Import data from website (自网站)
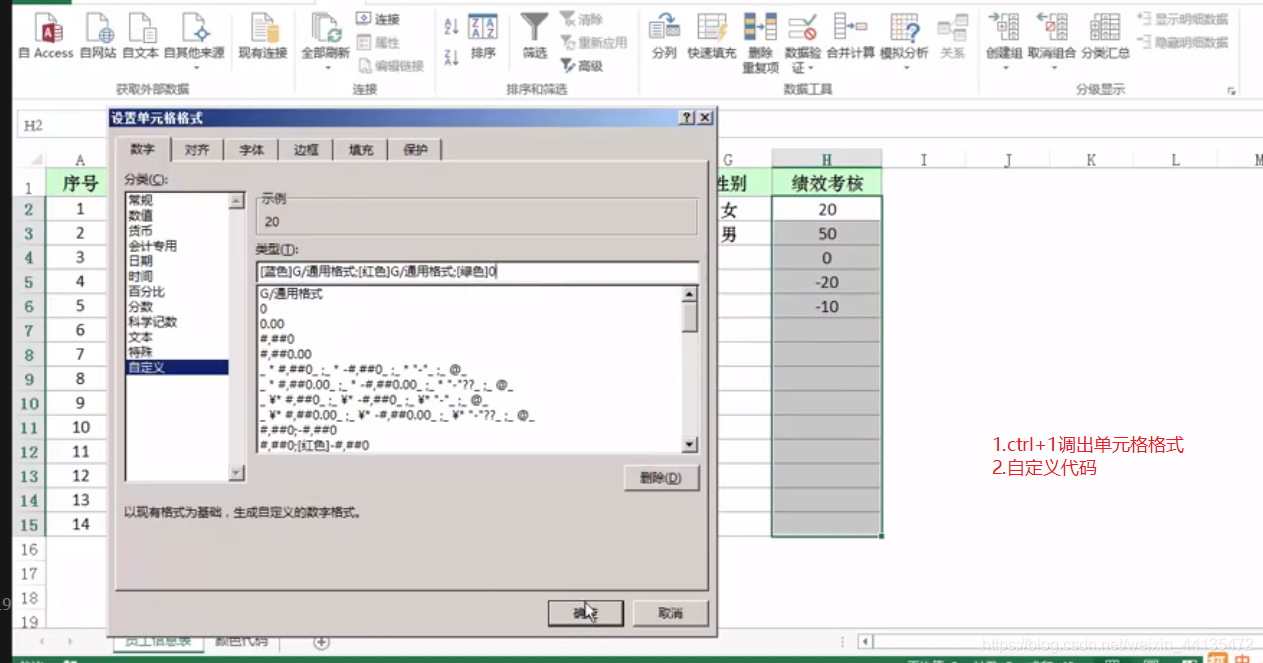 coord(98,36)
